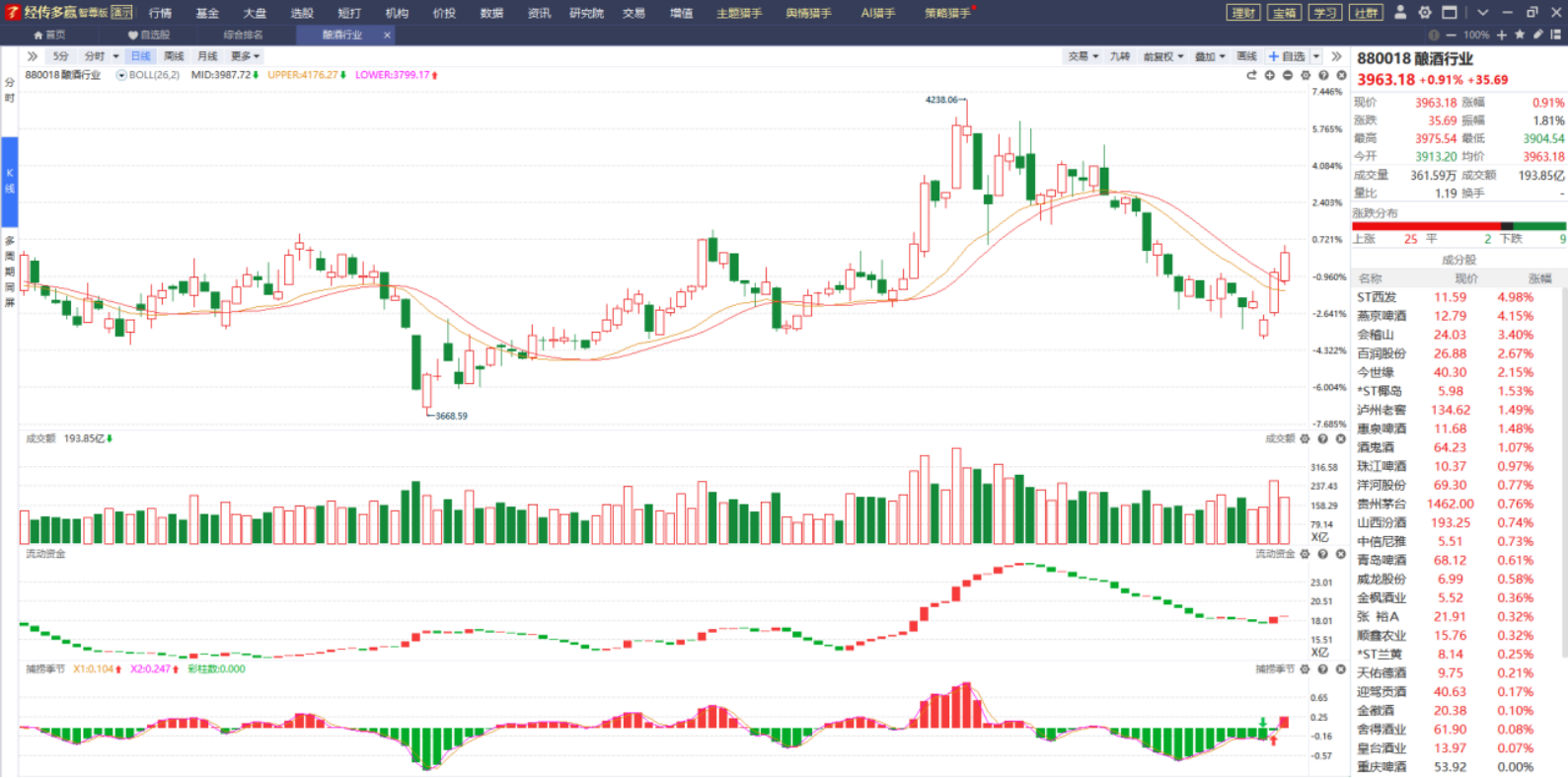The image size is (1568, 778).
Task: Close the 流动资金 indicator panel
Action: (x=1341, y=554)
